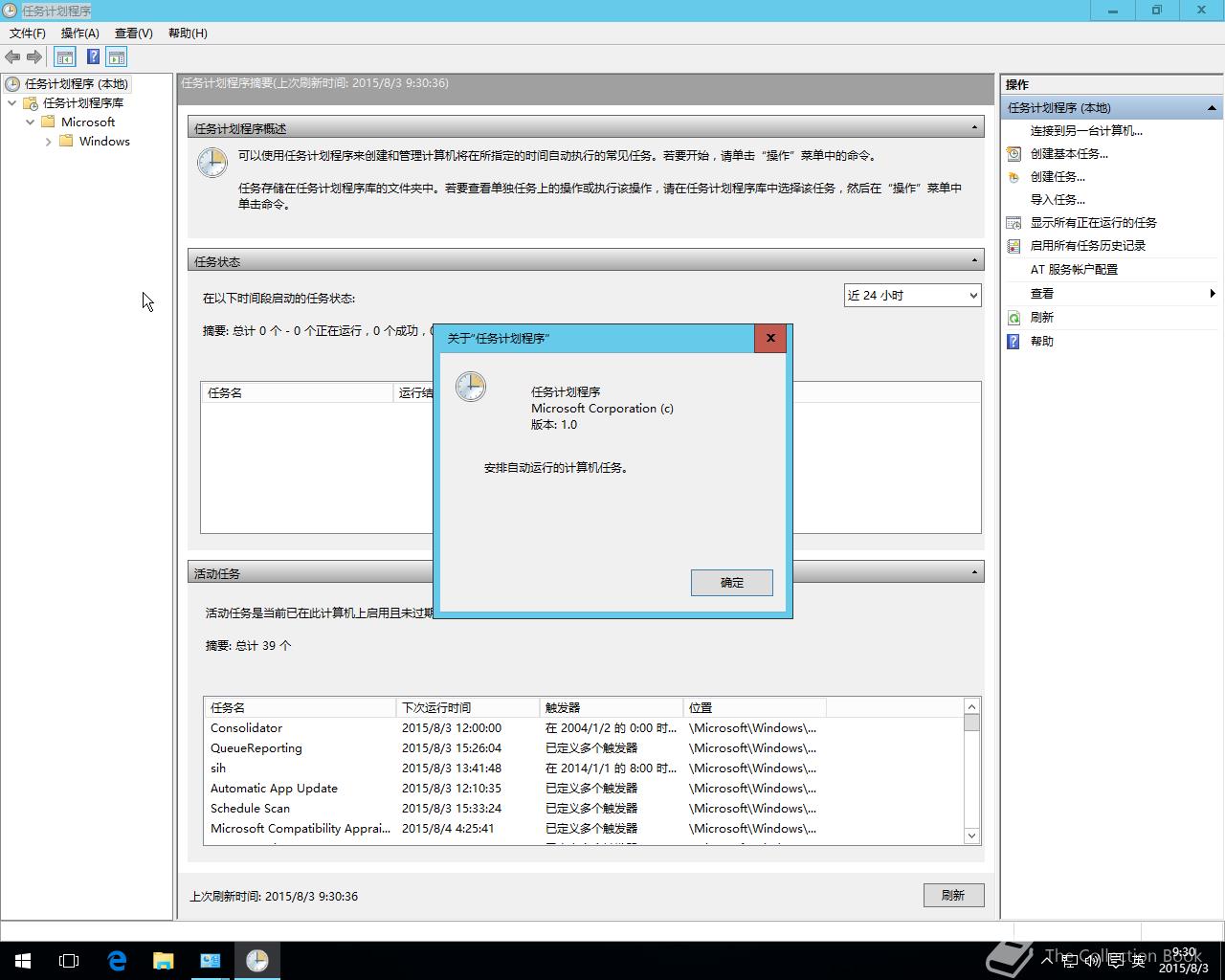Click the 任务名 column in task status table
Screen dimensions: 1225x980
tap(297, 392)
